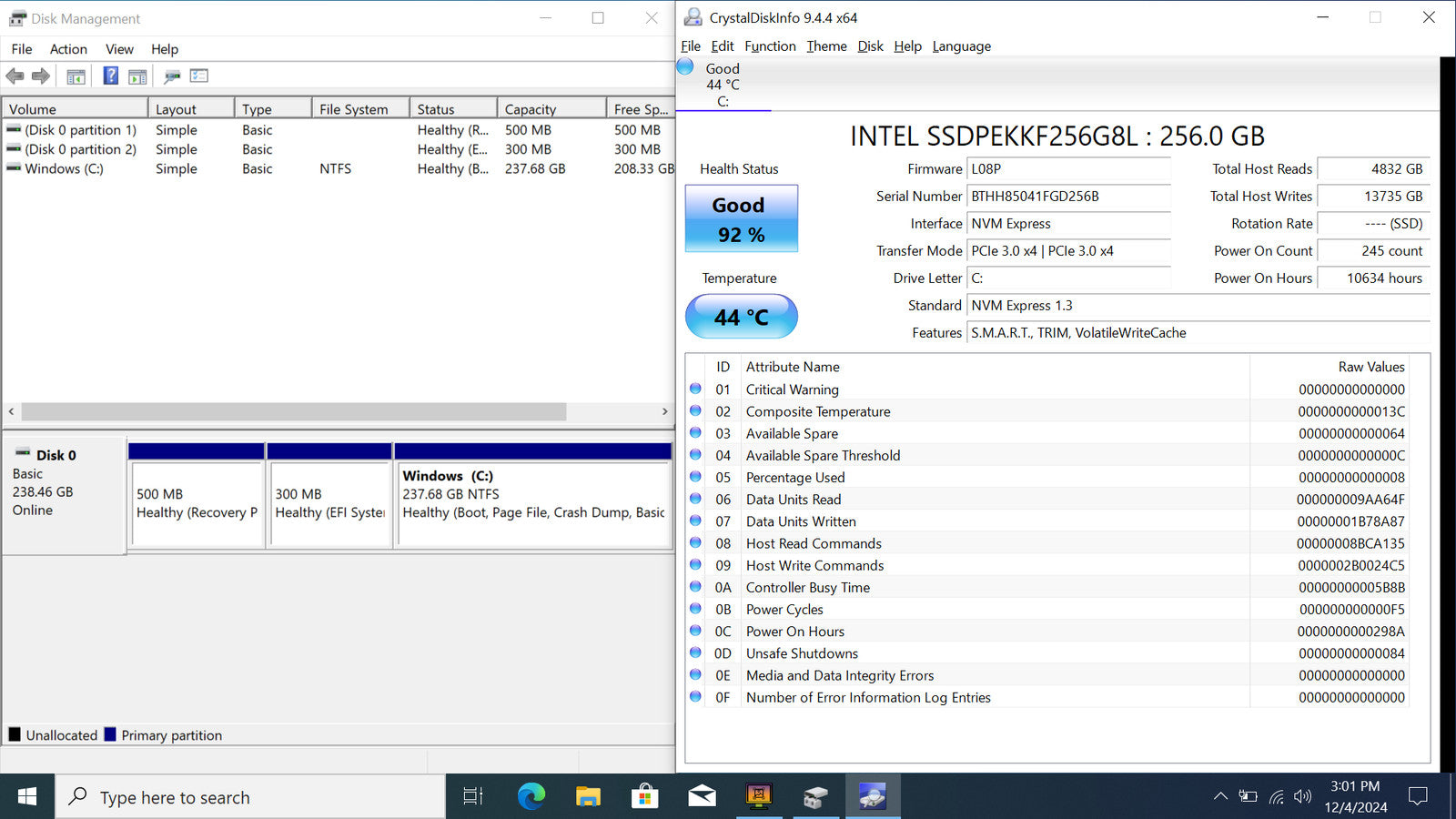The image size is (1456, 819).
Task: Open File Explorer from the taskbar
Action: click(588, 797)
